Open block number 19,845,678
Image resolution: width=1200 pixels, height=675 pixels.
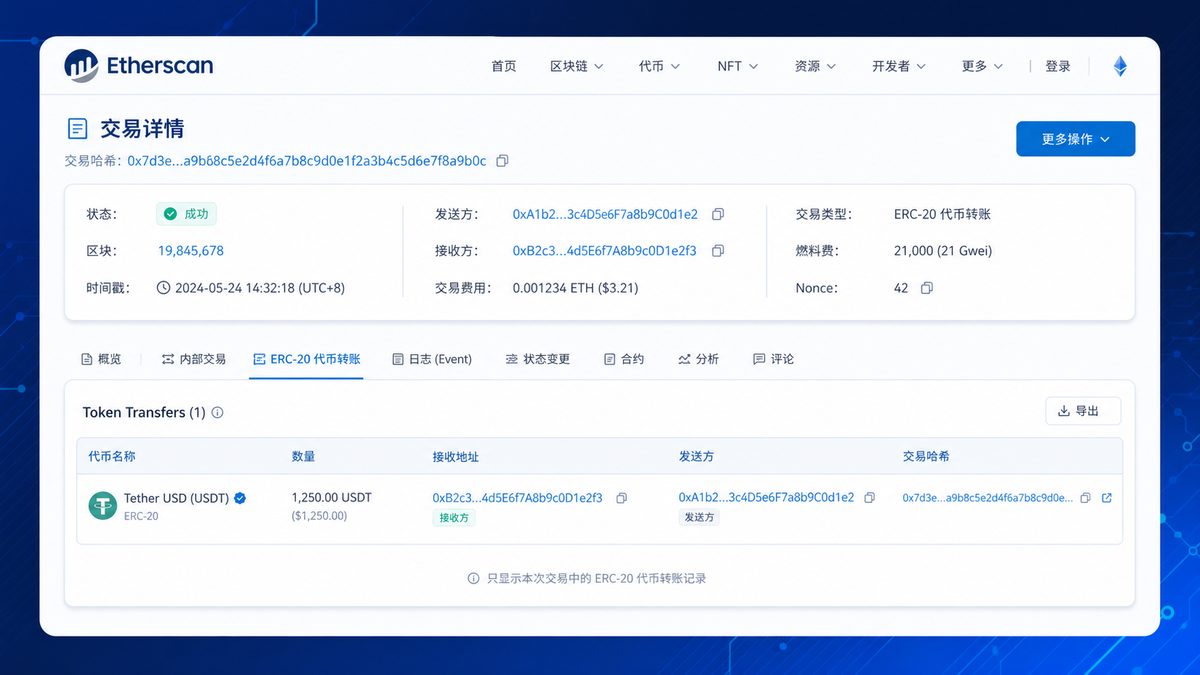point(191,251)
